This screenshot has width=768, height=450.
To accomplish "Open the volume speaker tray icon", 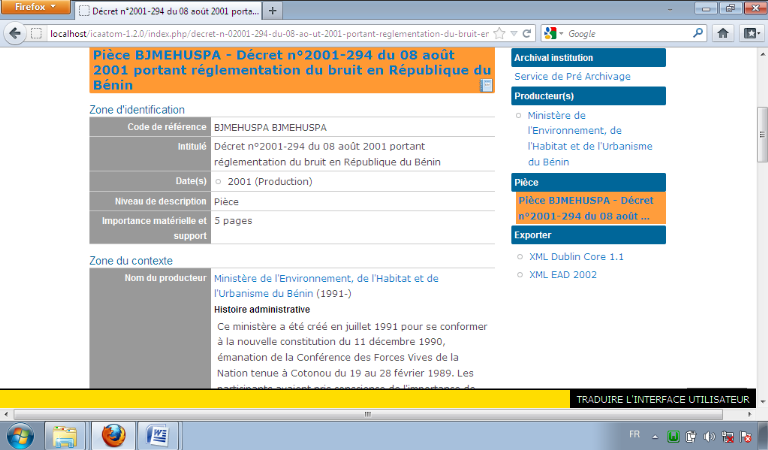I will 709,436.
